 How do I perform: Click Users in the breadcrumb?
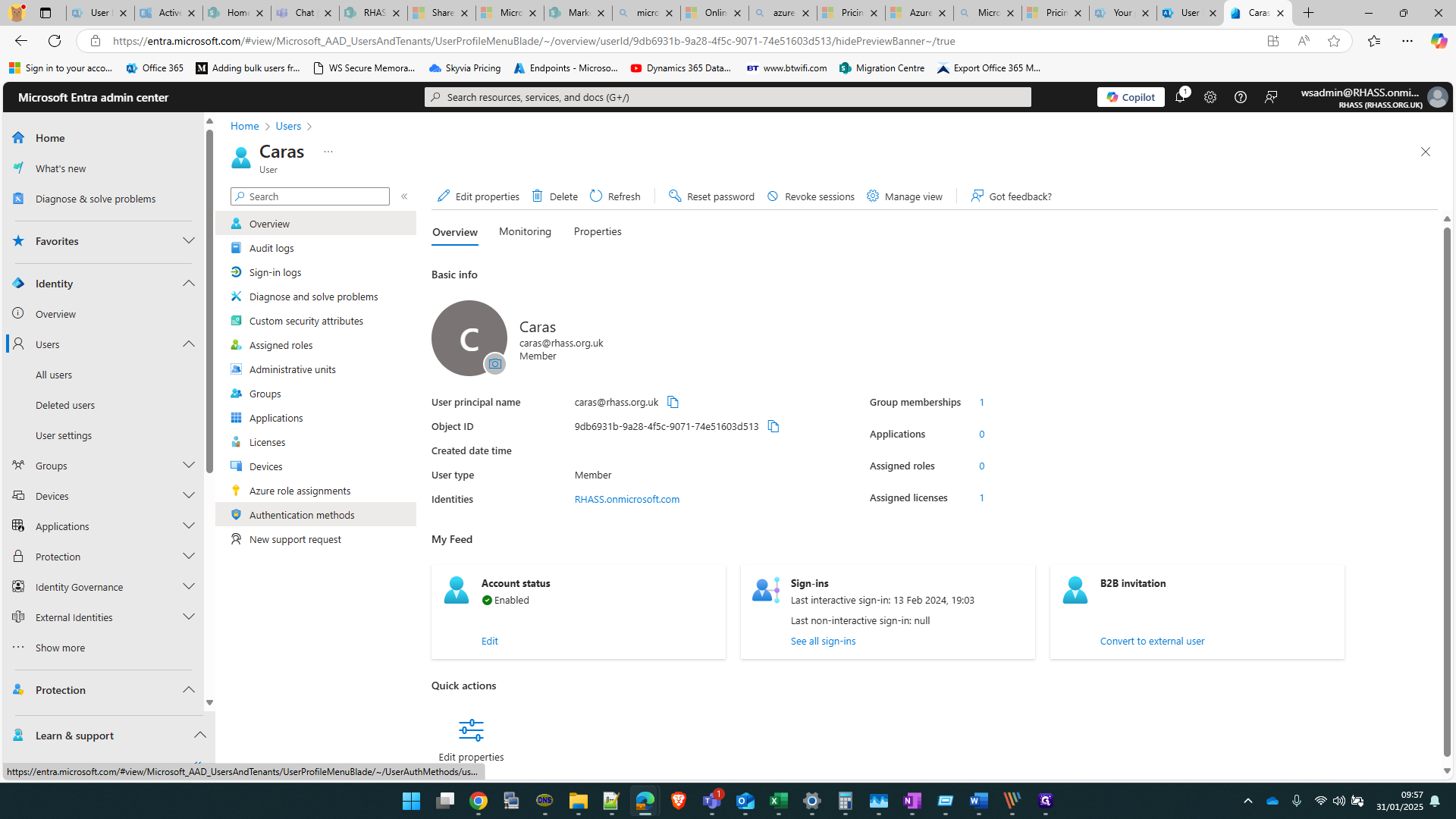[x=288, y=126]
